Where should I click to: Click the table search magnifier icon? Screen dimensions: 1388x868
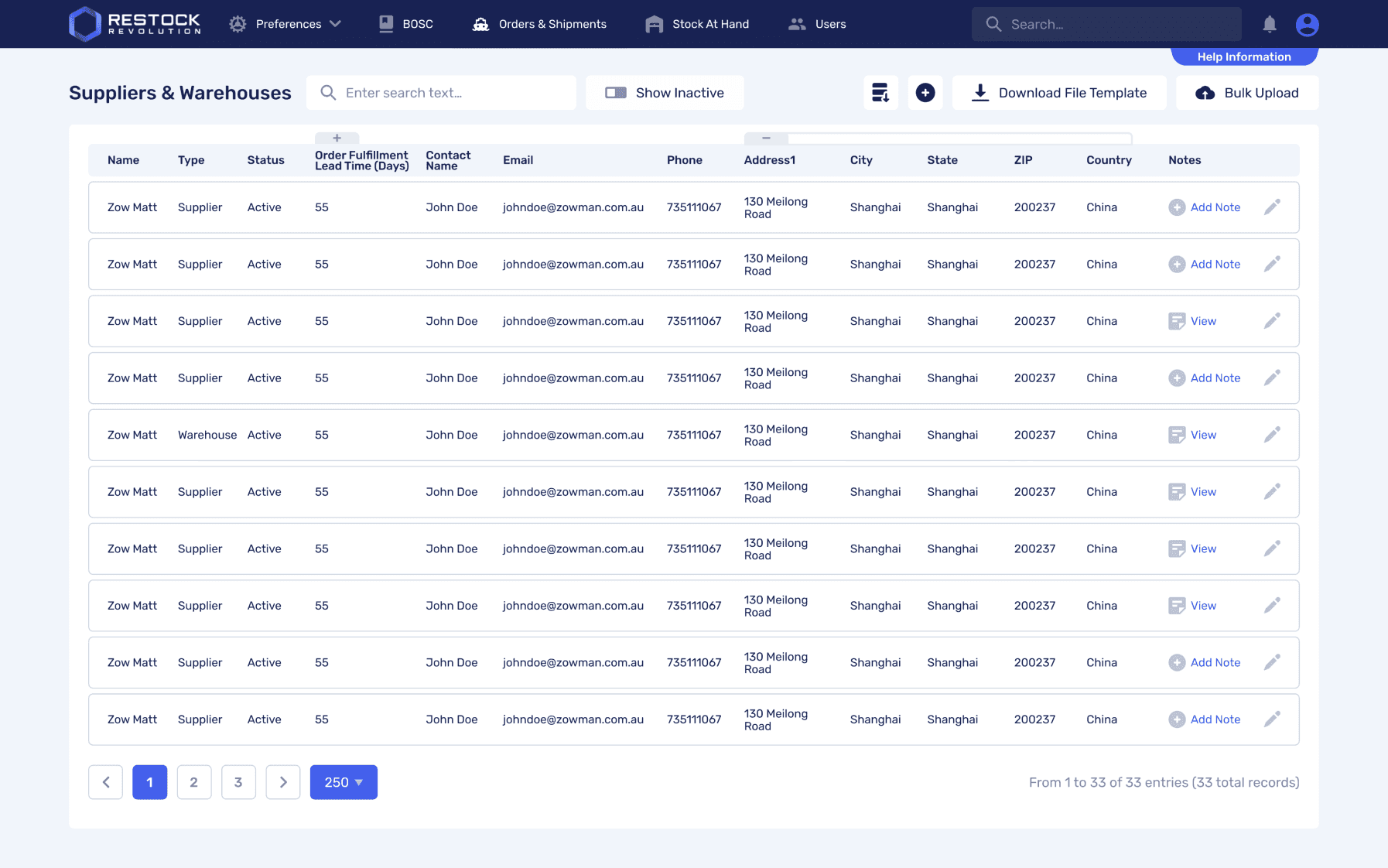(x=328, y=93)
